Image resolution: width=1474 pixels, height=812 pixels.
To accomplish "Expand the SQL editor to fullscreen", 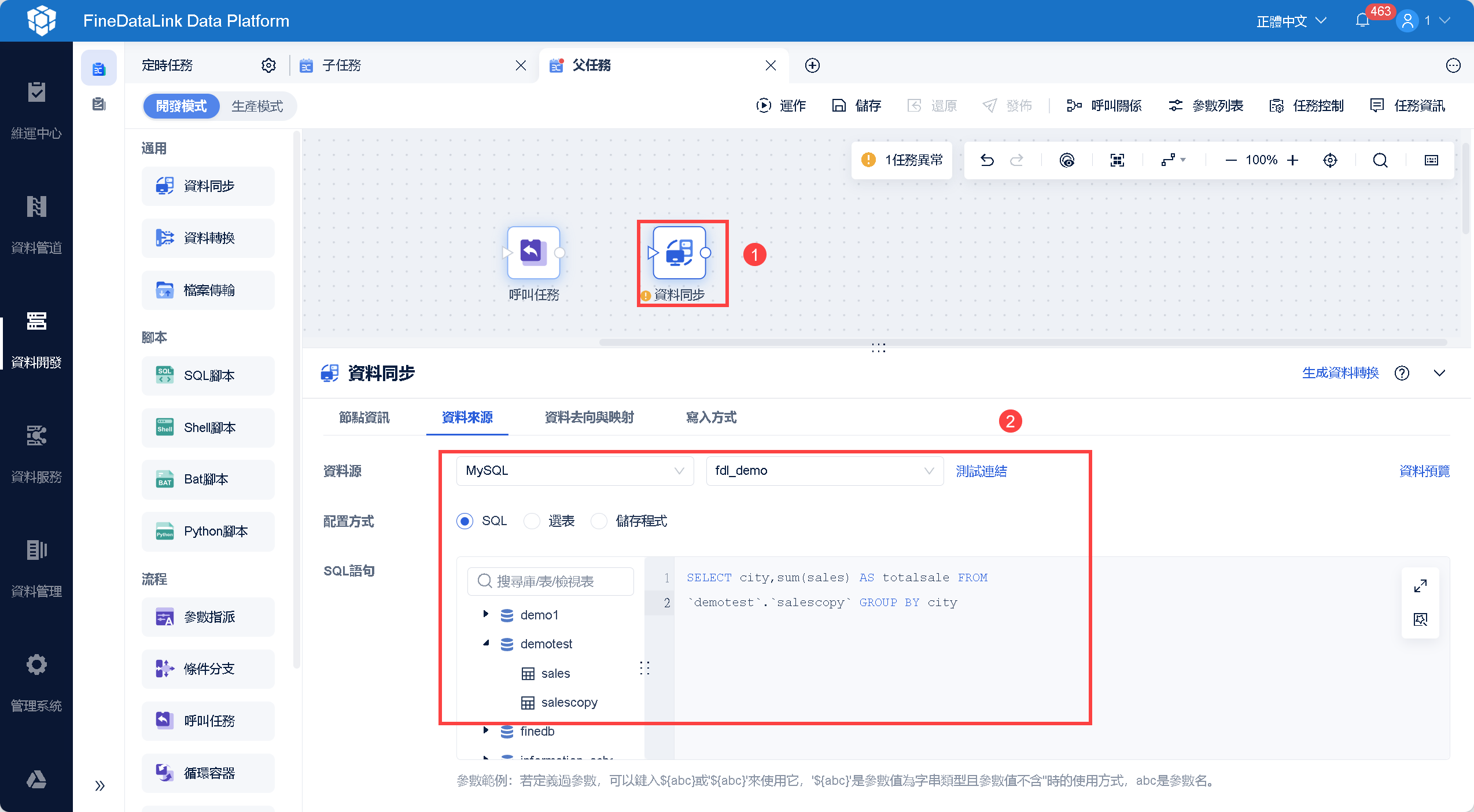I will coord(1420,586).
